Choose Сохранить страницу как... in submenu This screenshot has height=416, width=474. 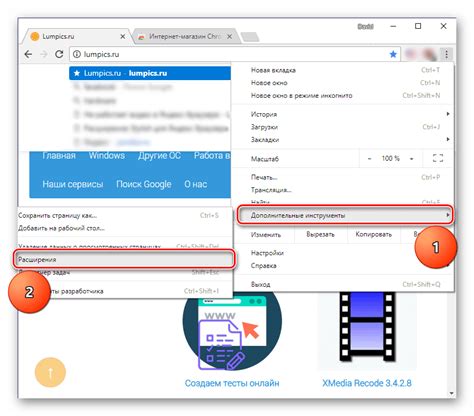[x=125, y=215]
